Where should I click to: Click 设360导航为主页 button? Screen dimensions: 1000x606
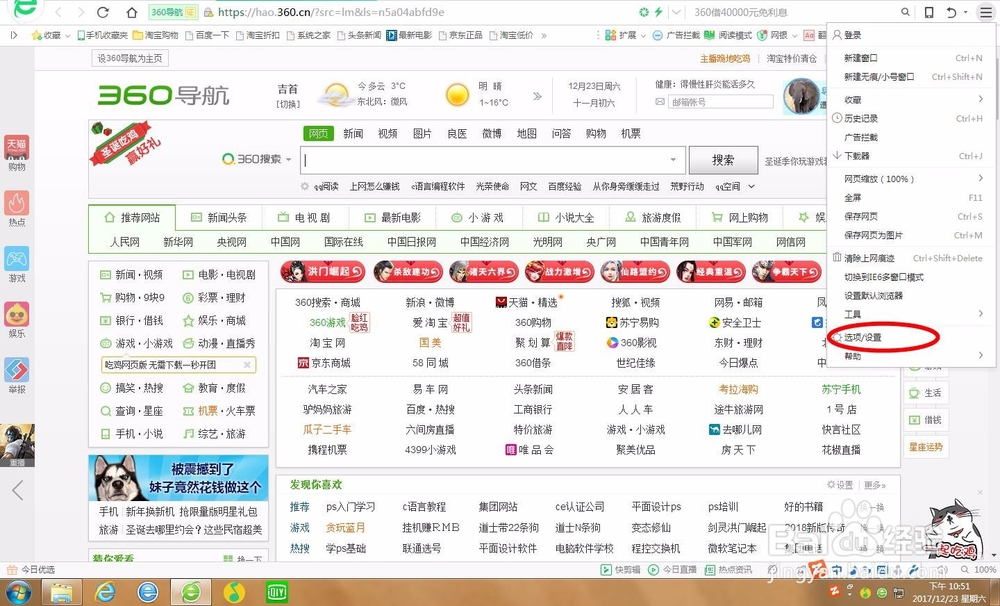130,59
